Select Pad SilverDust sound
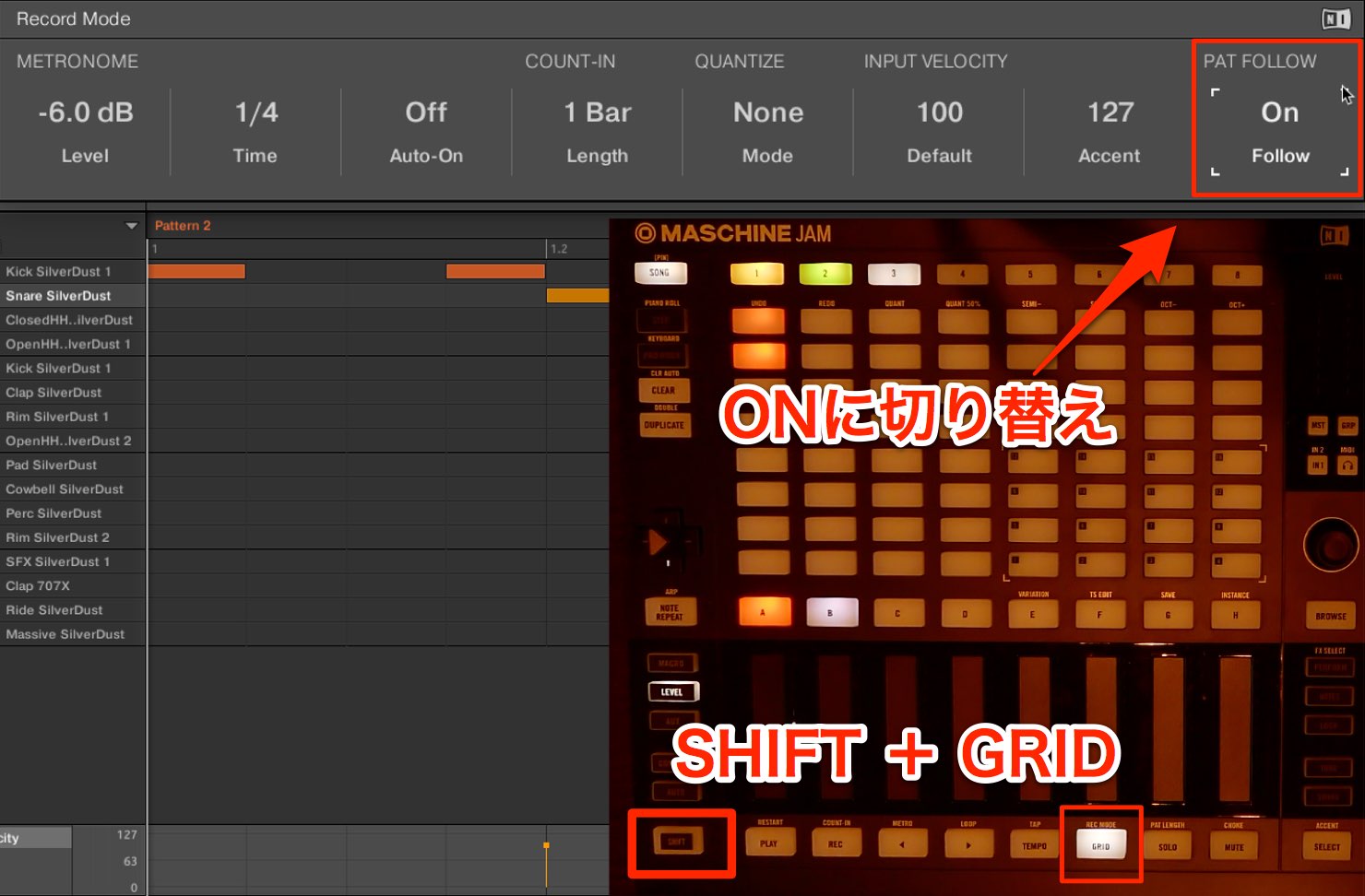Image resolution: width=1365 pixels, height=896 pixels. coord(73,465)
